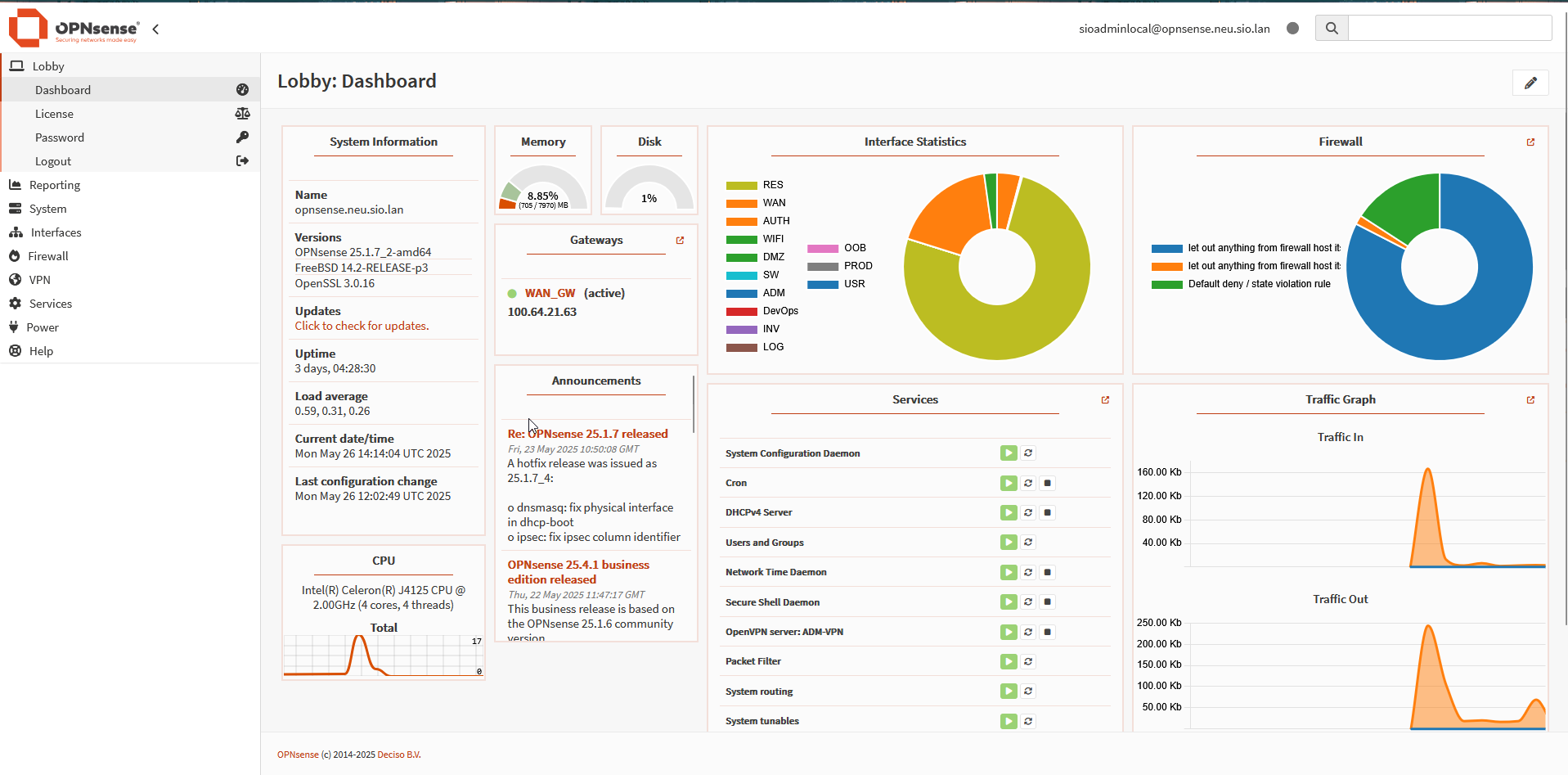The width and height of the screenshot is (1568, 775).
Task: Open the License menu item
Action: (54, 114)
